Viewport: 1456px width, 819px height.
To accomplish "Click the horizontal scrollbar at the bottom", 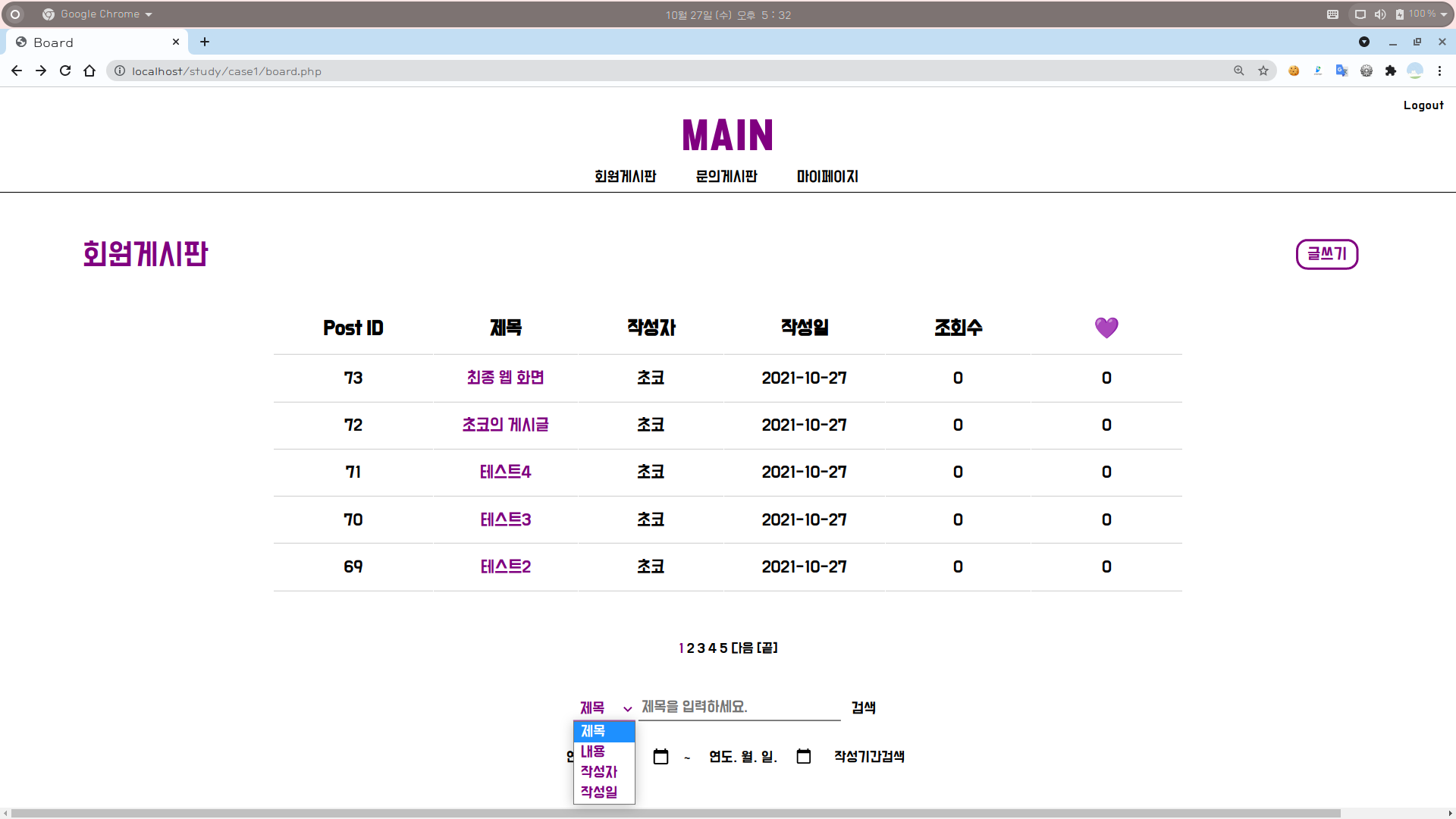I will (x=675, y=813).
